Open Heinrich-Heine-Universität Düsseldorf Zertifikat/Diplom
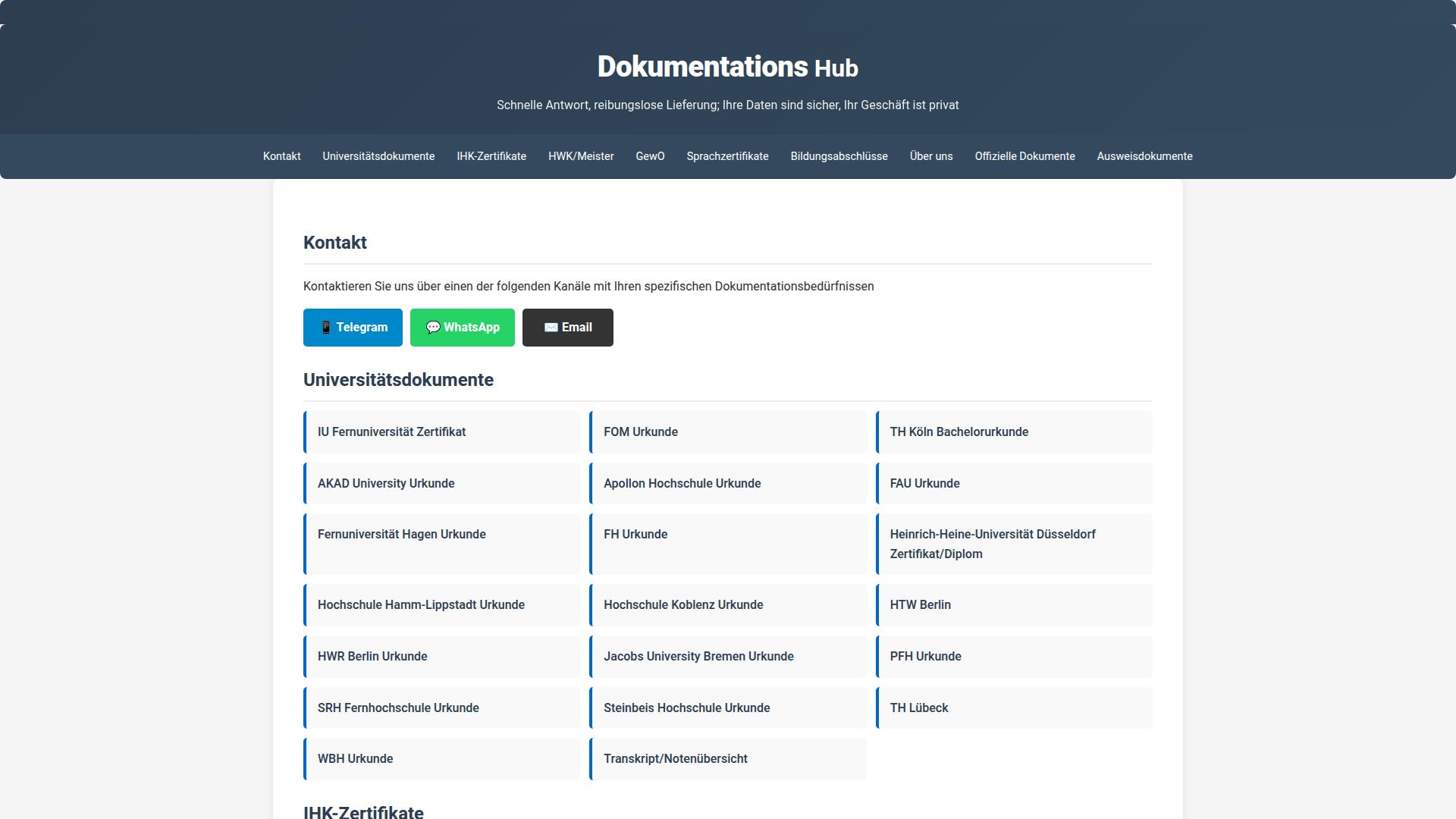This screenshot has height=819, width=1456. pos(1014,544)
